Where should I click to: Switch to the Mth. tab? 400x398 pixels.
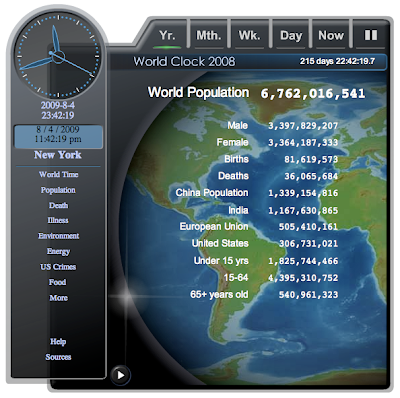[209, 35]
